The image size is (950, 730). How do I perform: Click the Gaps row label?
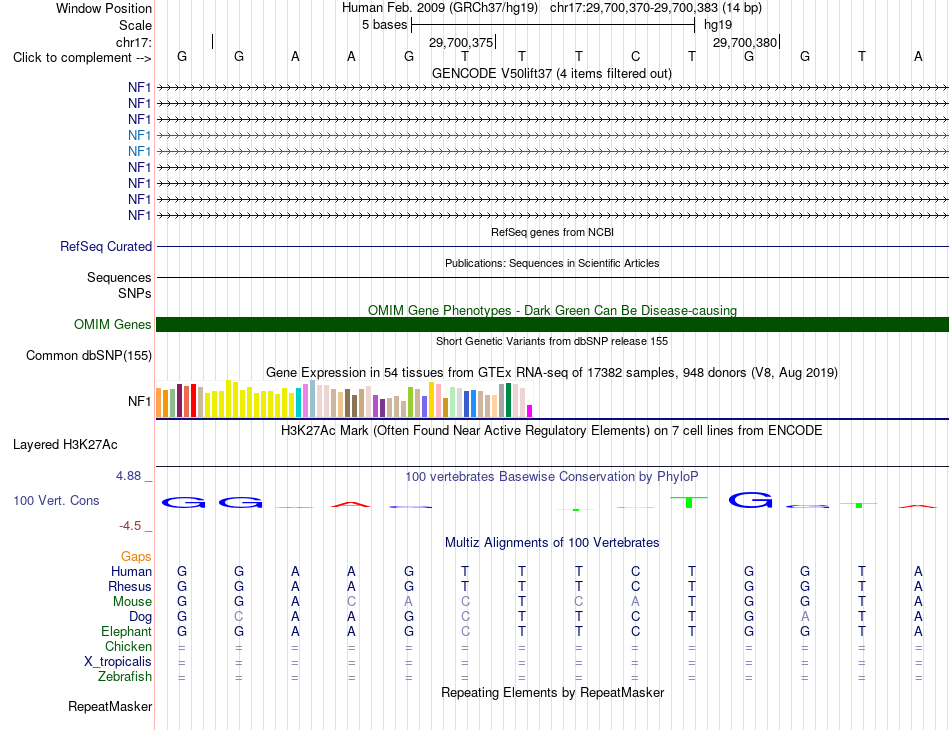[x=136, y=556]
